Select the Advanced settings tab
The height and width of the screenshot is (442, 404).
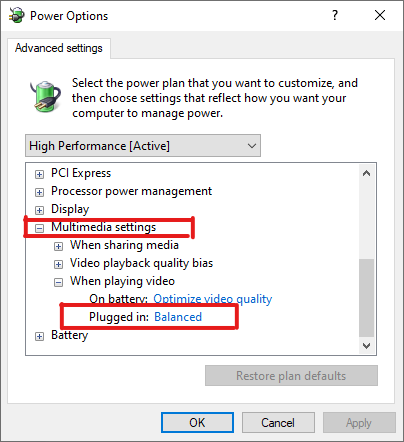pos(59,48)
